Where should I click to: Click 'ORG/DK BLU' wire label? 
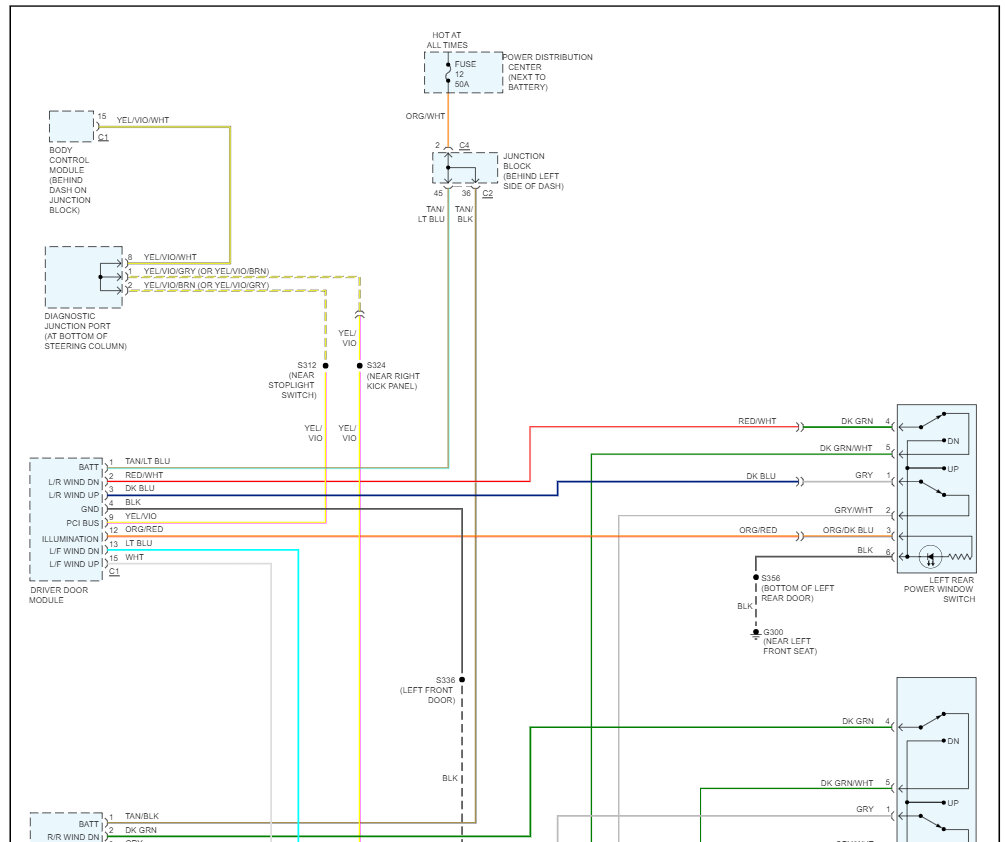tap(848, 530)
